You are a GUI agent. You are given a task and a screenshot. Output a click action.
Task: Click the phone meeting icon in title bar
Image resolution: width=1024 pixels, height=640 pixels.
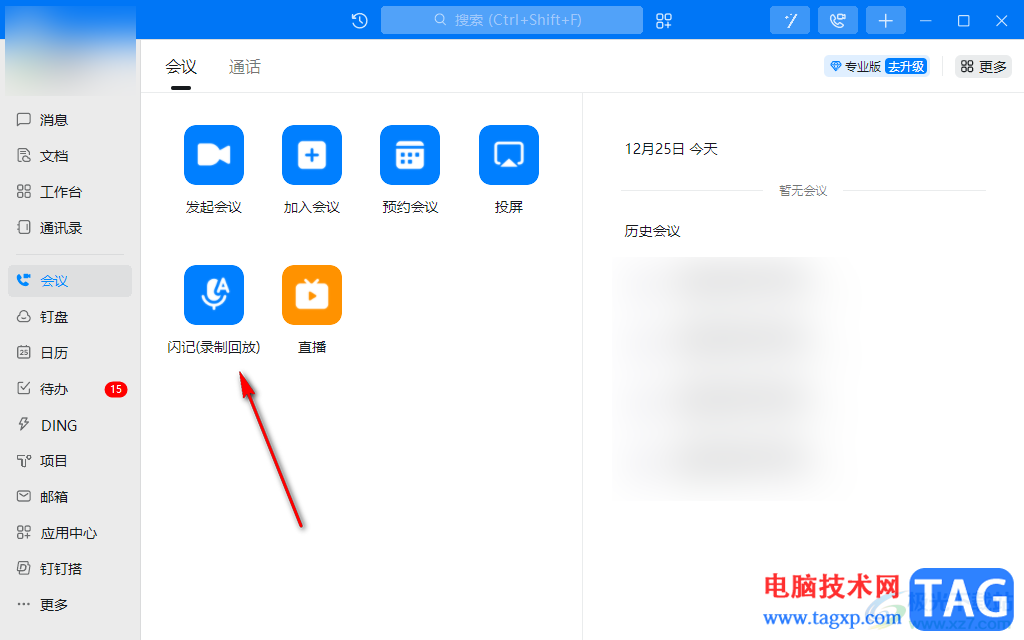pos(838,20)
